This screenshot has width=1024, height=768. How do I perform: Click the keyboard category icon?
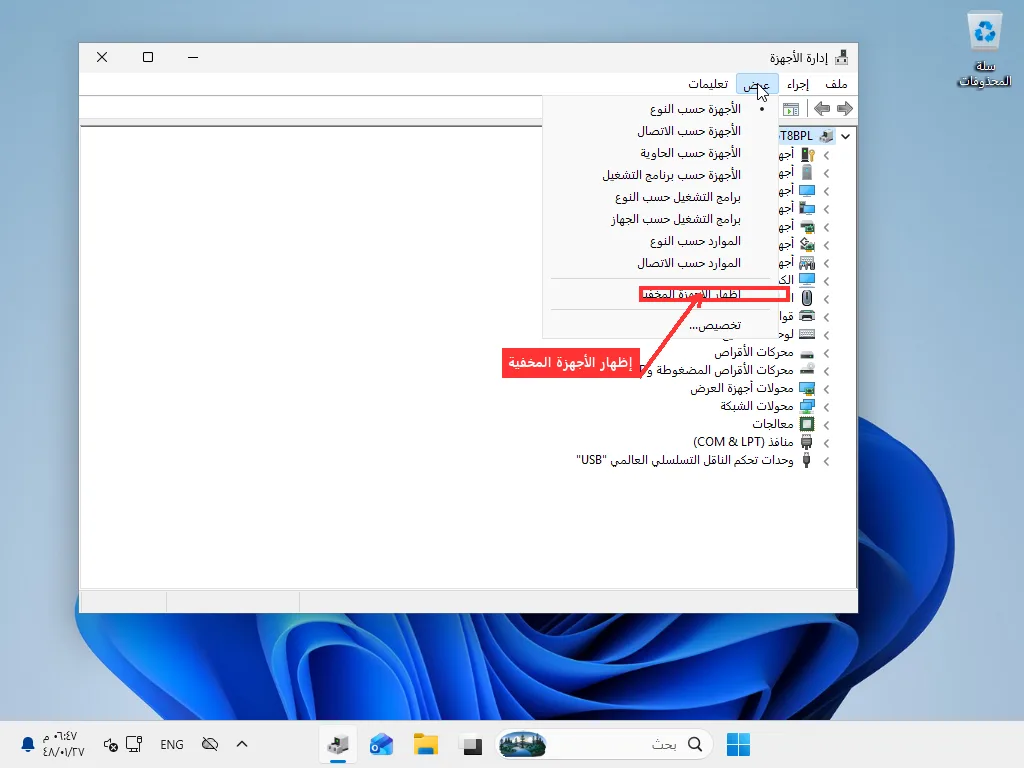click(x=807, y=334)
